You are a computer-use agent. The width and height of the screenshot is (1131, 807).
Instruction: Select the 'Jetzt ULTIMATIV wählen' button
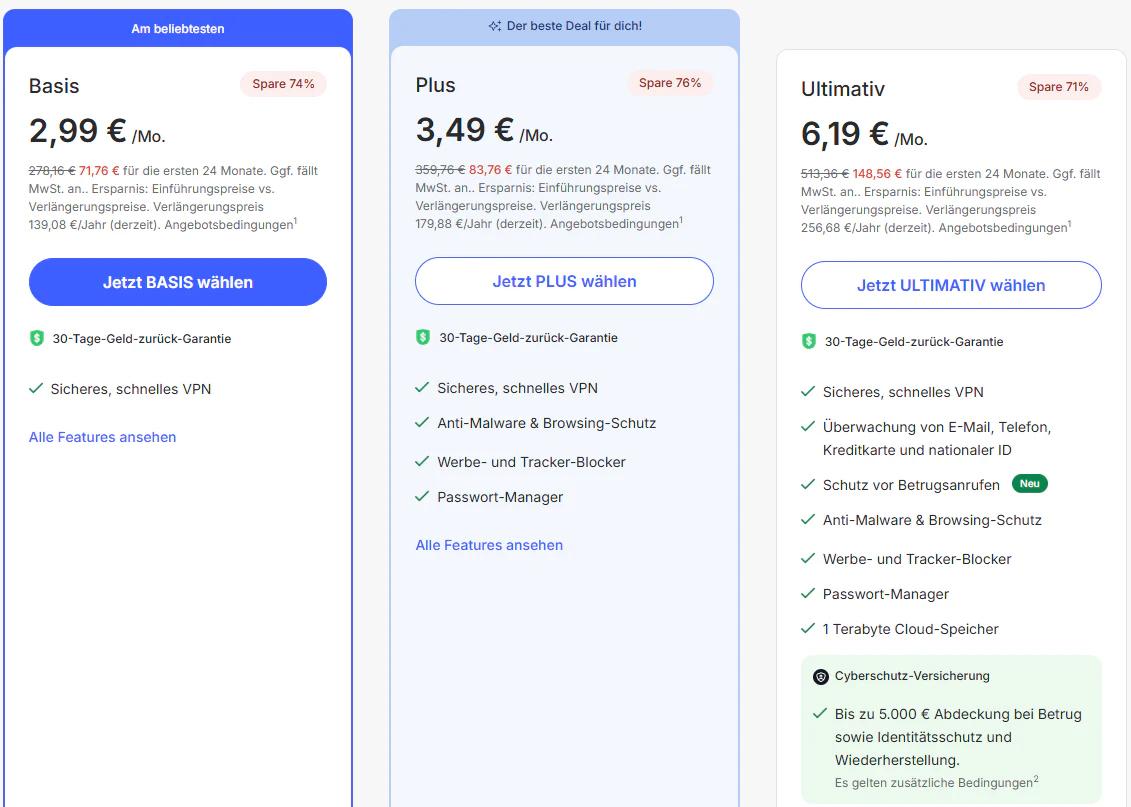pos(951,286)
